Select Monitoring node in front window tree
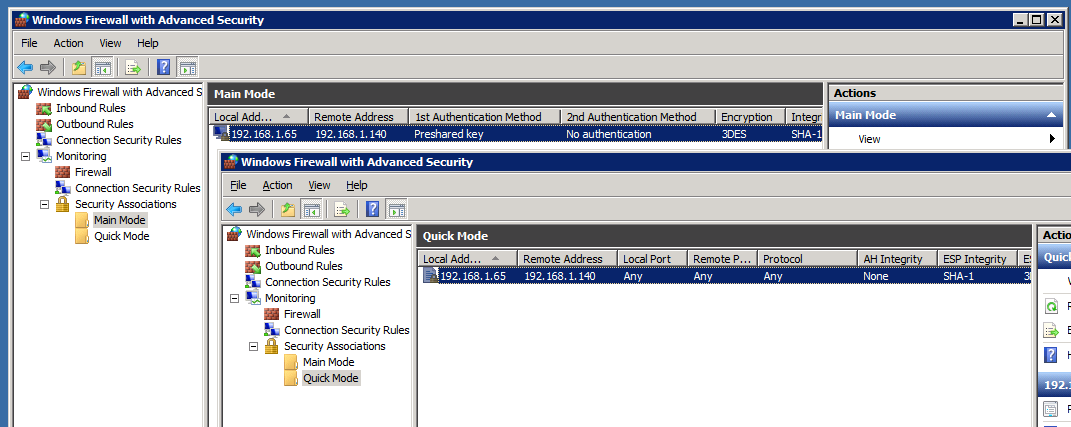This screenshot has height=427, width=1071. click(x=290, y=299)
